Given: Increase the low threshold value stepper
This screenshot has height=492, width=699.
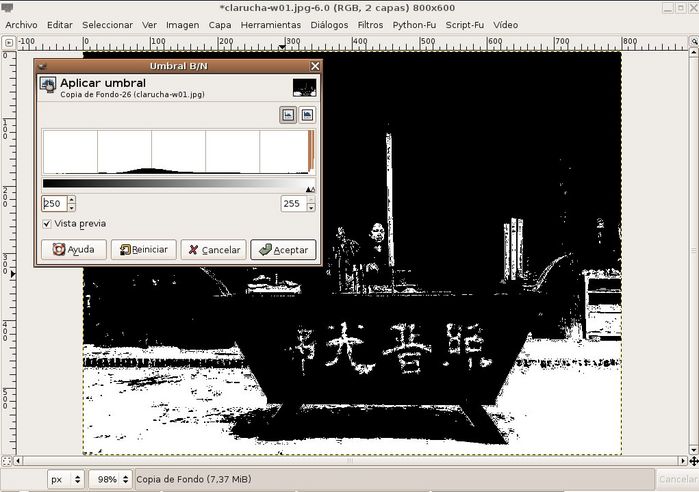Looking at the screenshot, I should pyautogui.click(x=72, y=200).
